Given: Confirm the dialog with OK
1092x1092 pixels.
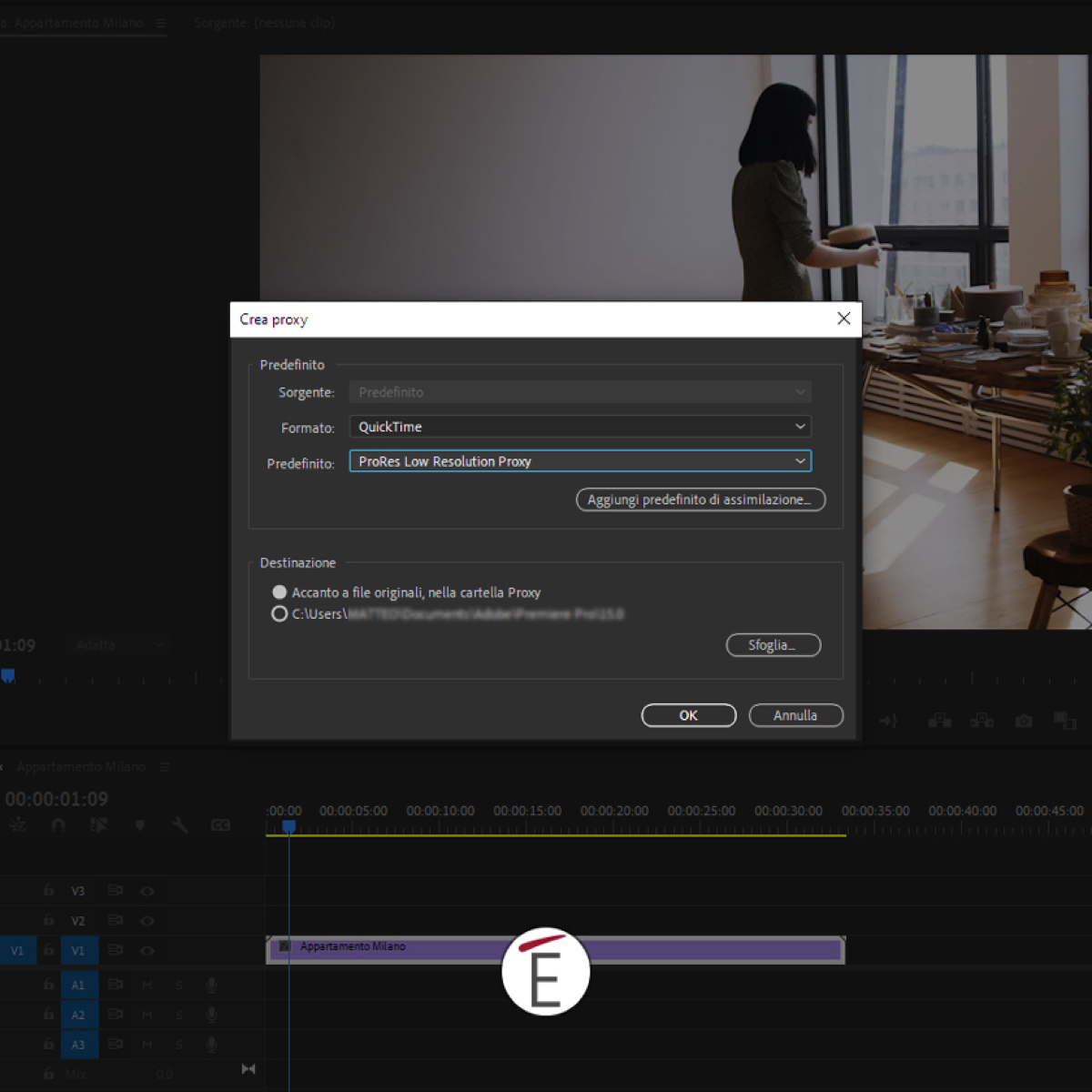Looking at the screenshot, I should click(689, 715).
